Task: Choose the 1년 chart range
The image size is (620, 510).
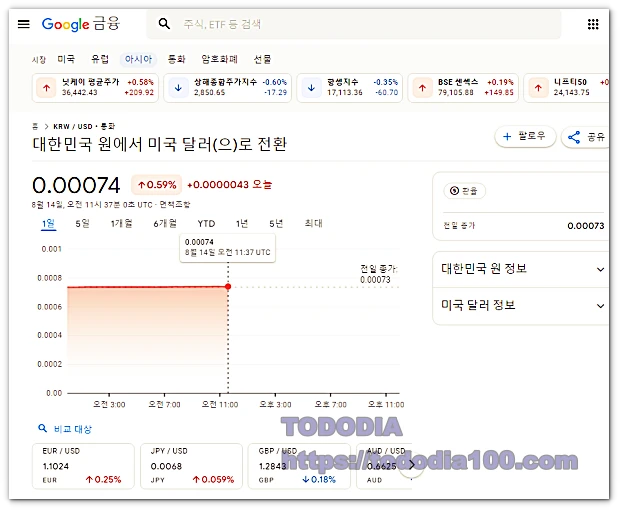Action: 242,224
